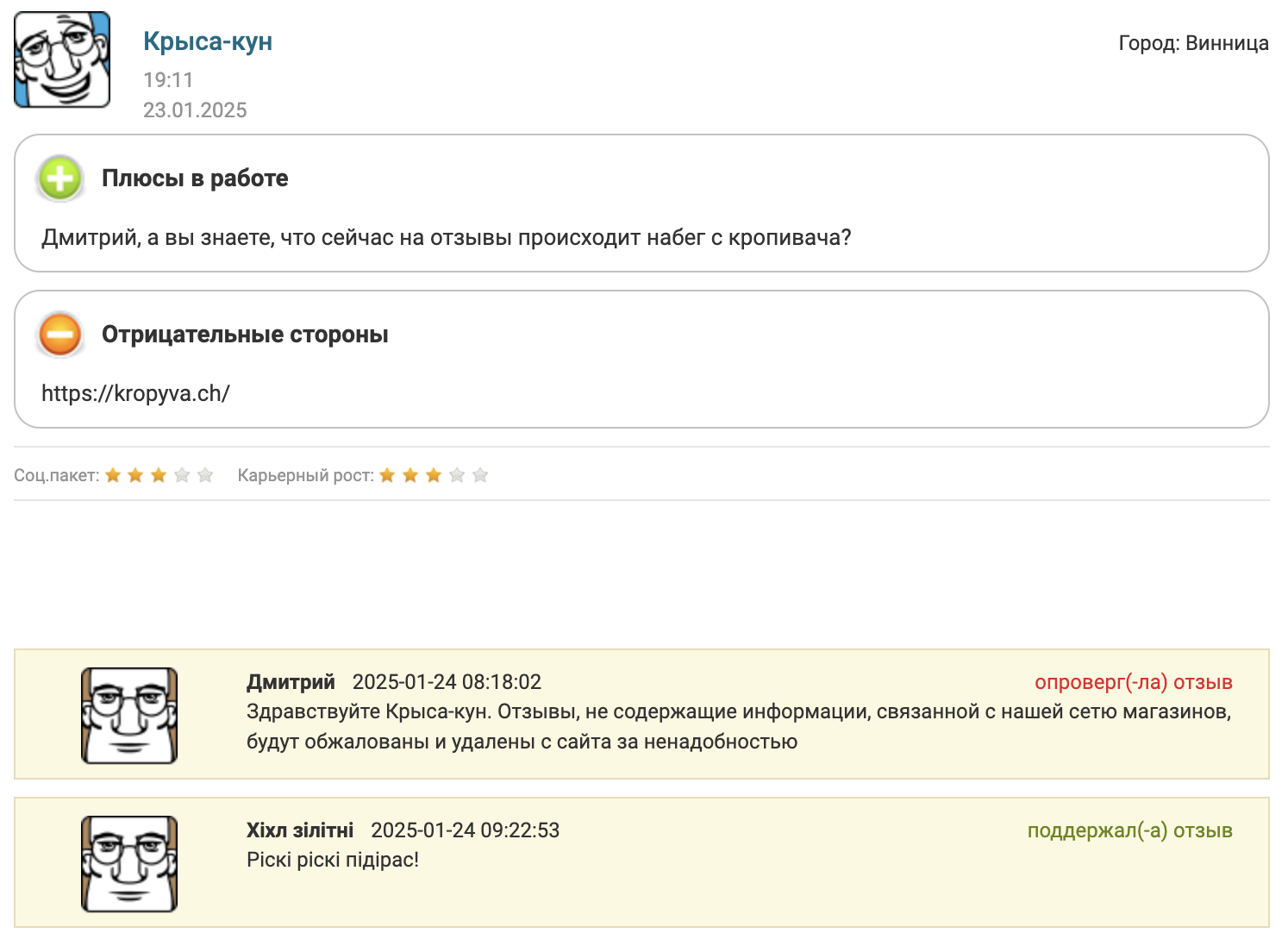This screenshot has width=1288, height=952.
Task: Click the third Соц.пакет star
Action: point(159,475)
